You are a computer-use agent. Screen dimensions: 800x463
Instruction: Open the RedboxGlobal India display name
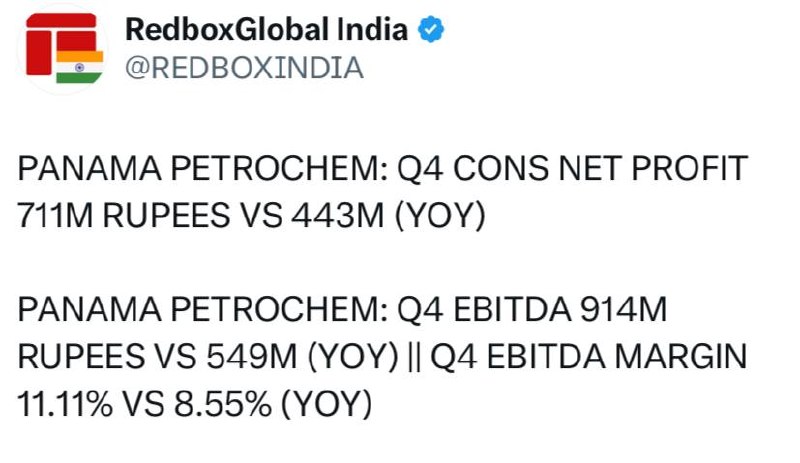266,29
